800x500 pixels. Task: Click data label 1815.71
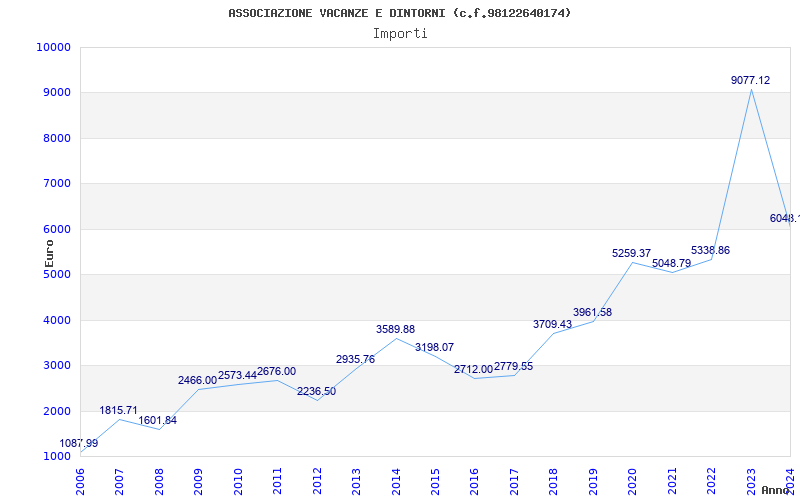pyautogui.click(x=118, y=410)
